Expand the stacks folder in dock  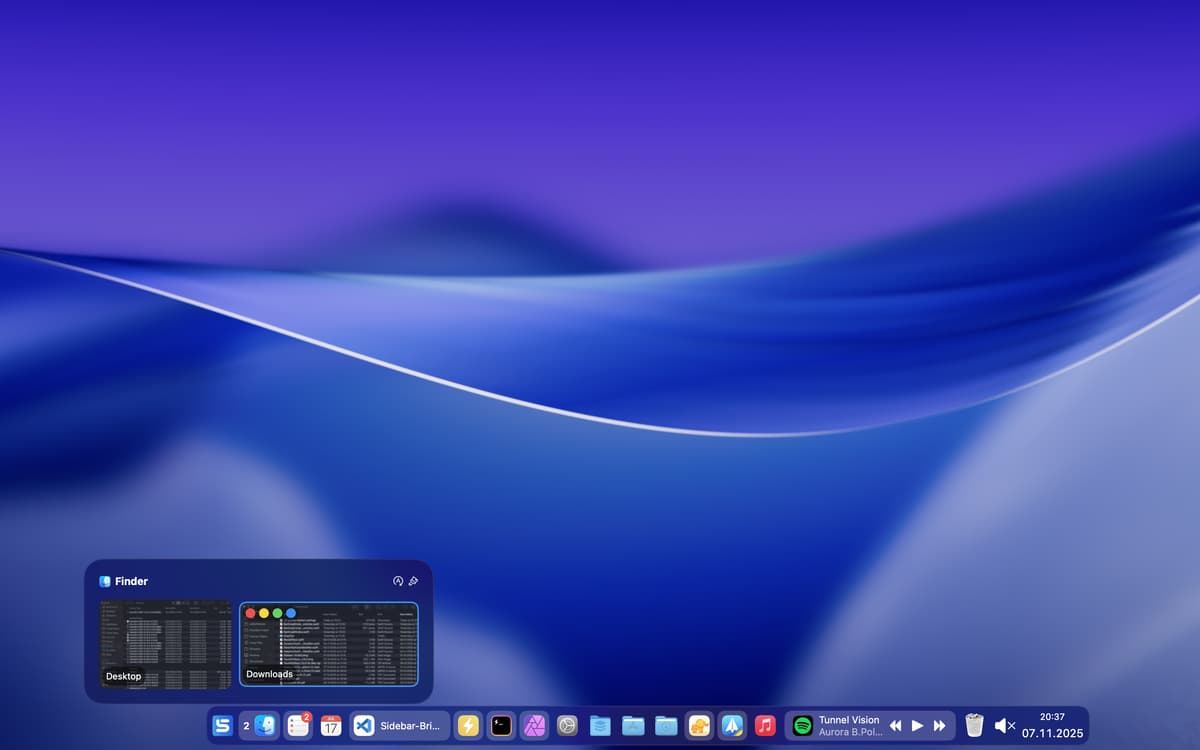click(x=600, y=726)
